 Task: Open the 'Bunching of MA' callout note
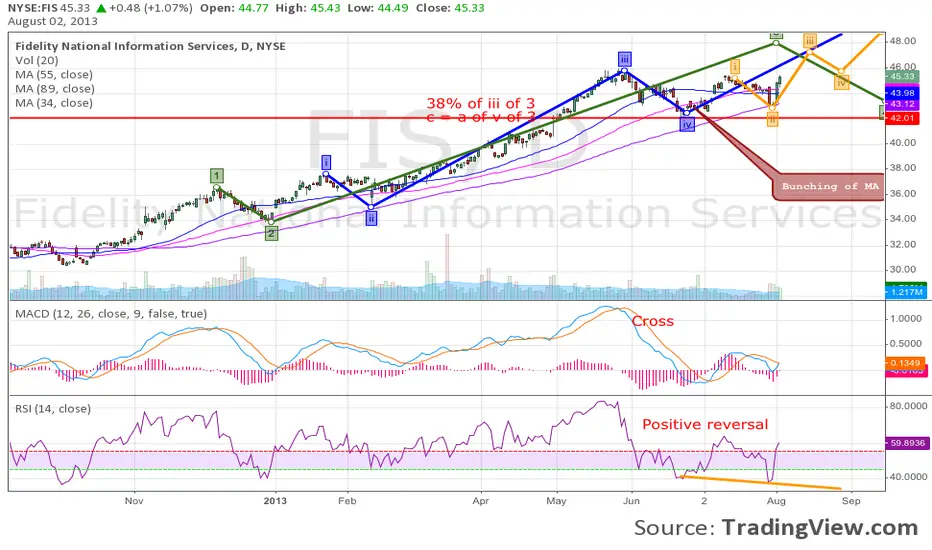[x=829, y=186]
